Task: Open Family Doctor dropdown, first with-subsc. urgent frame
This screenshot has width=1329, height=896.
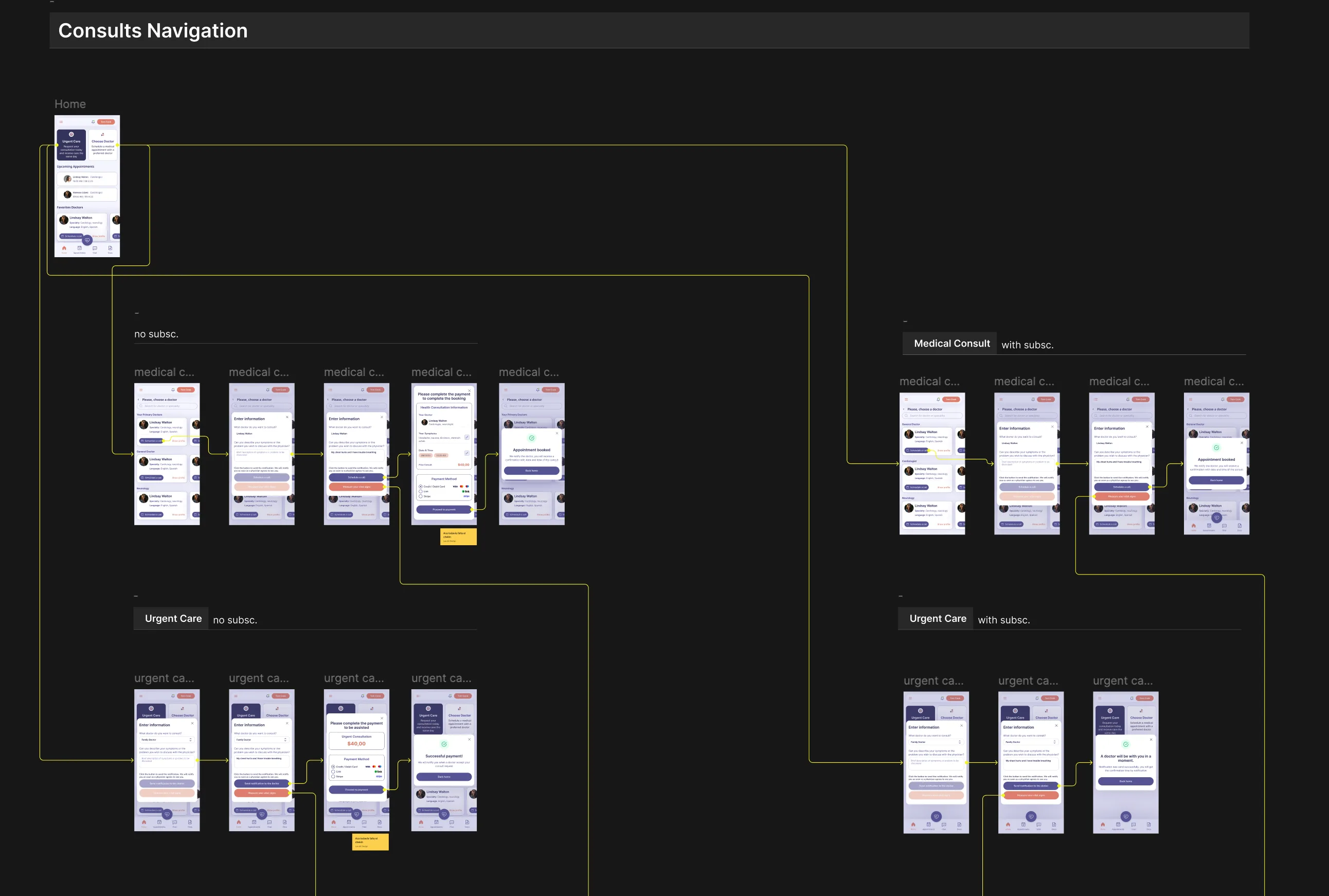Action: tap(936, 742)
